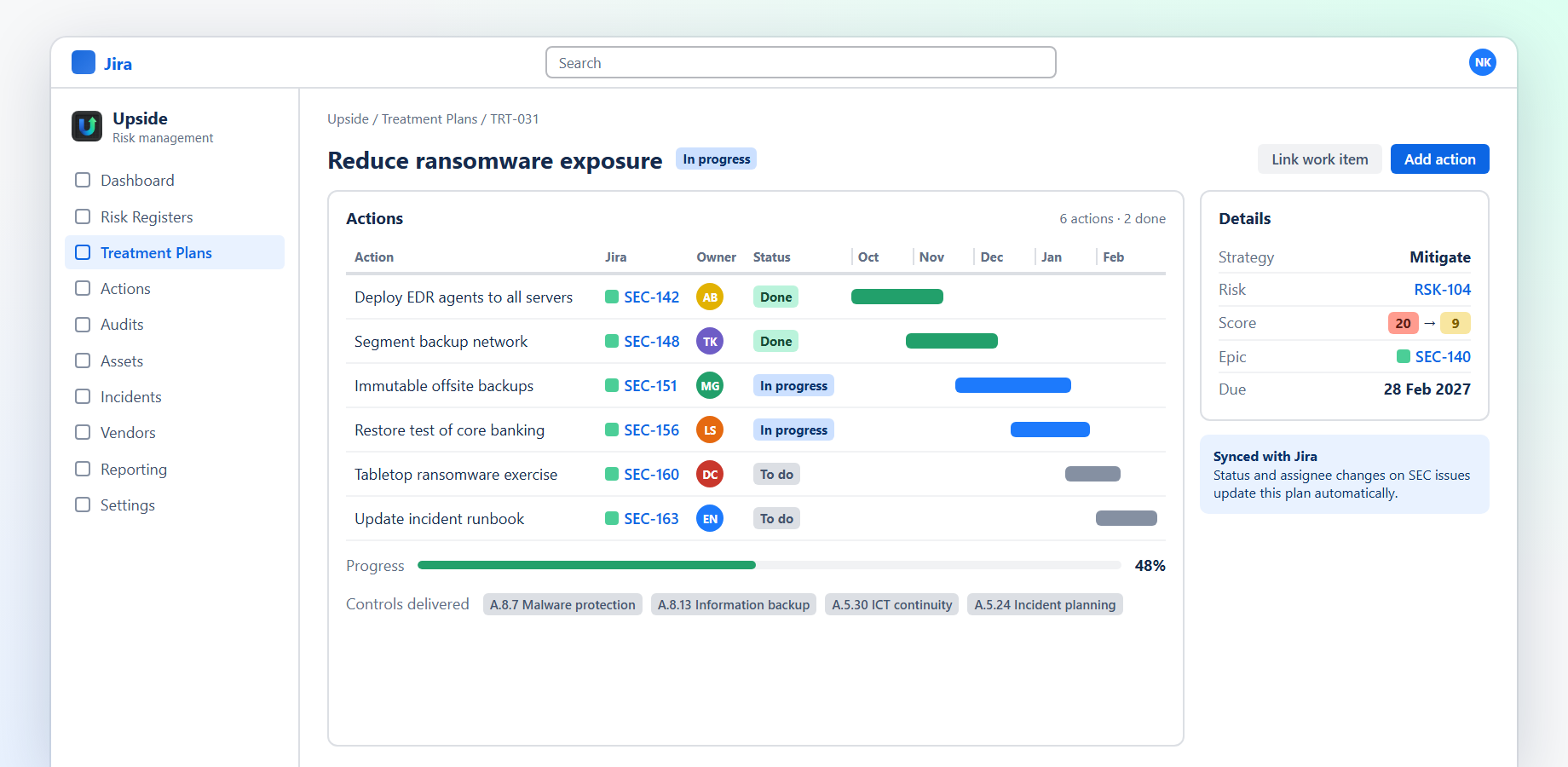Click the In progress badge beside title

tap(717, 159)
